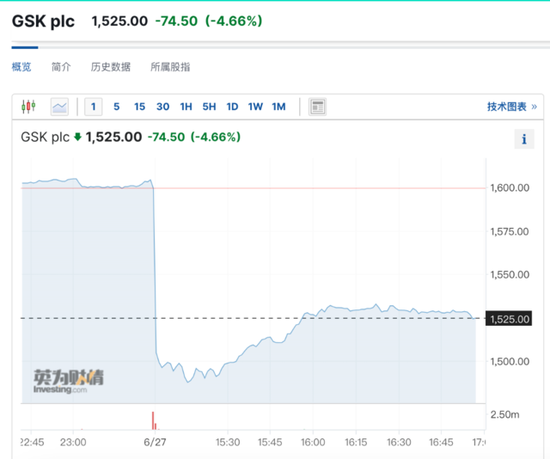
Task: Select the 1 minute interval
Action: [93, 107]
